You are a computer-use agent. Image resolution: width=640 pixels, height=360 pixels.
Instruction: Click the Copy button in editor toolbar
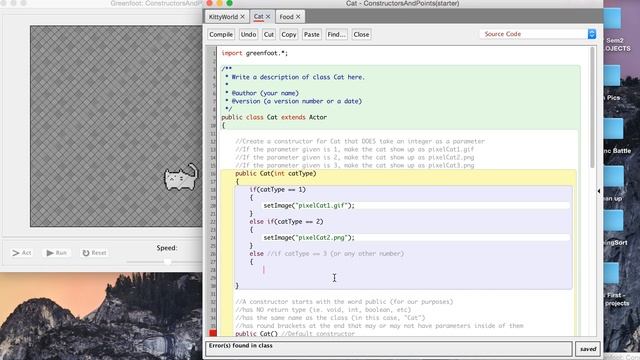point(289,35)
